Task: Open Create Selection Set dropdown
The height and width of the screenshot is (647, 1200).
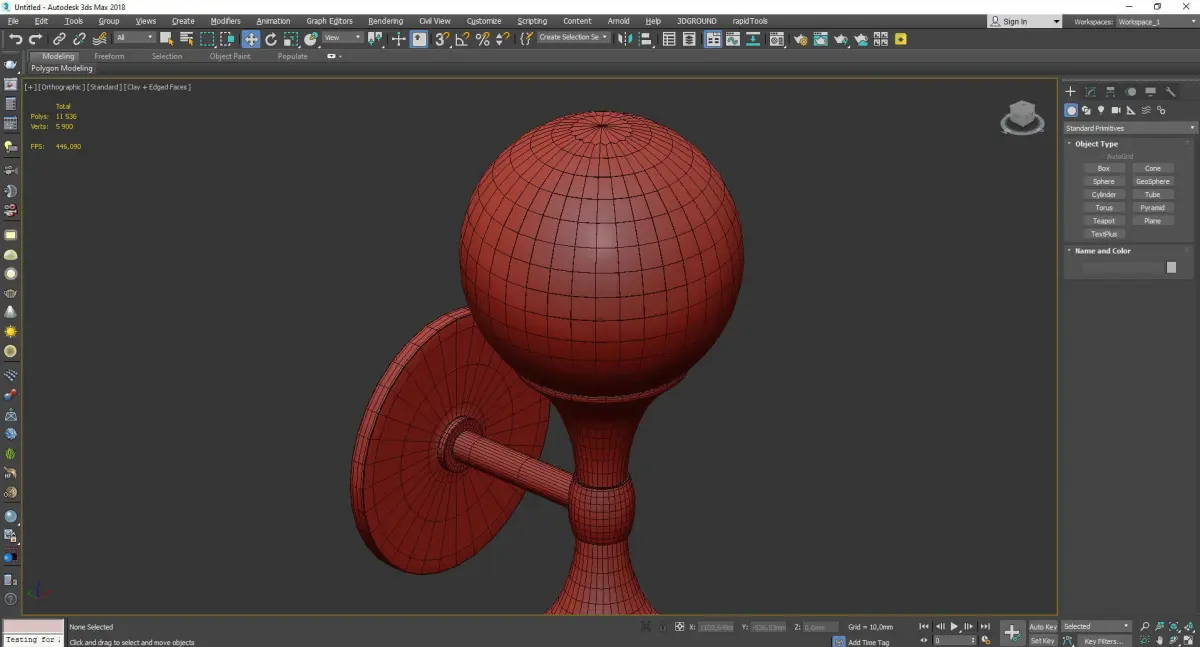Action: 573,38
